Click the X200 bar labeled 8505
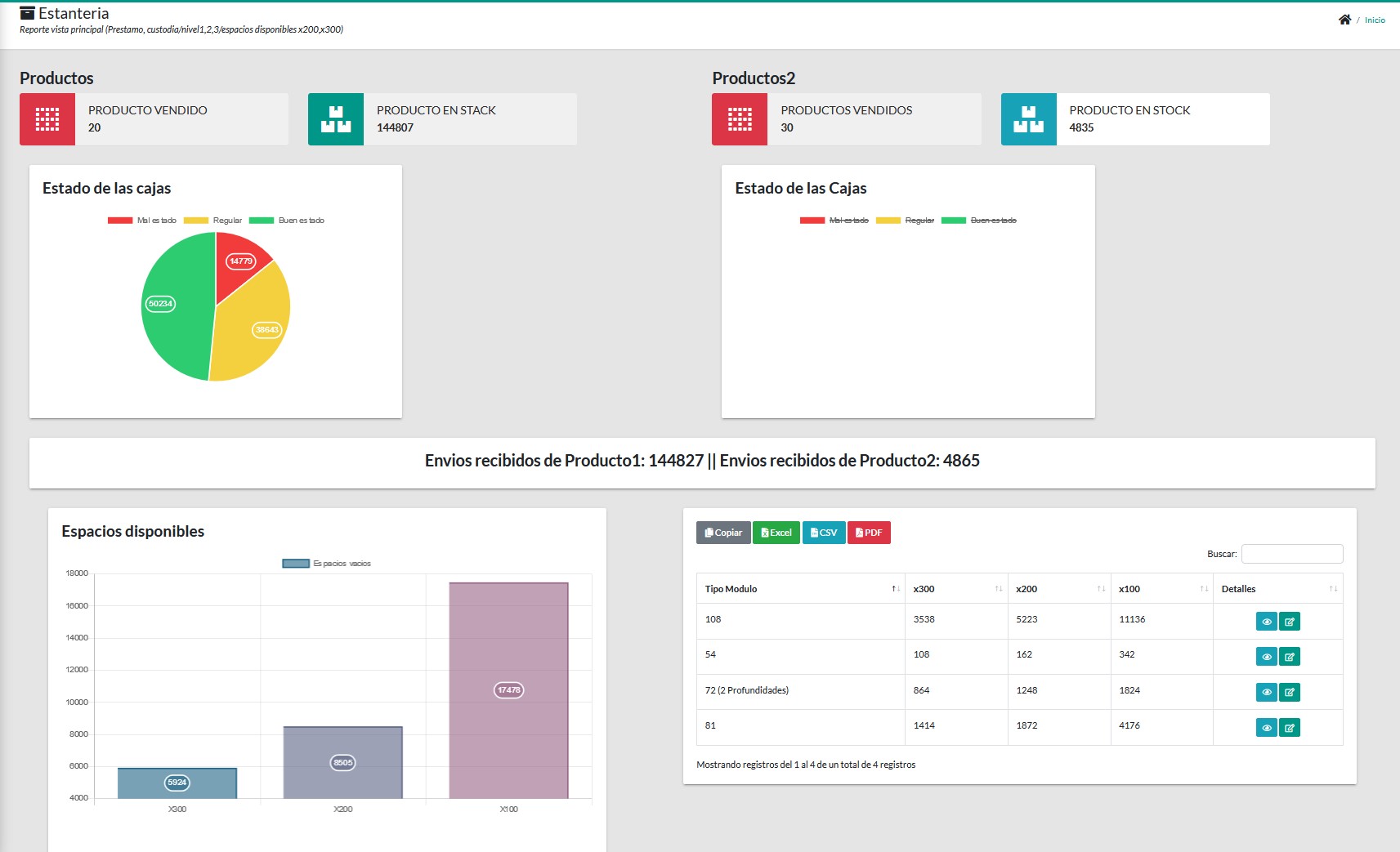 coord(343,762)
